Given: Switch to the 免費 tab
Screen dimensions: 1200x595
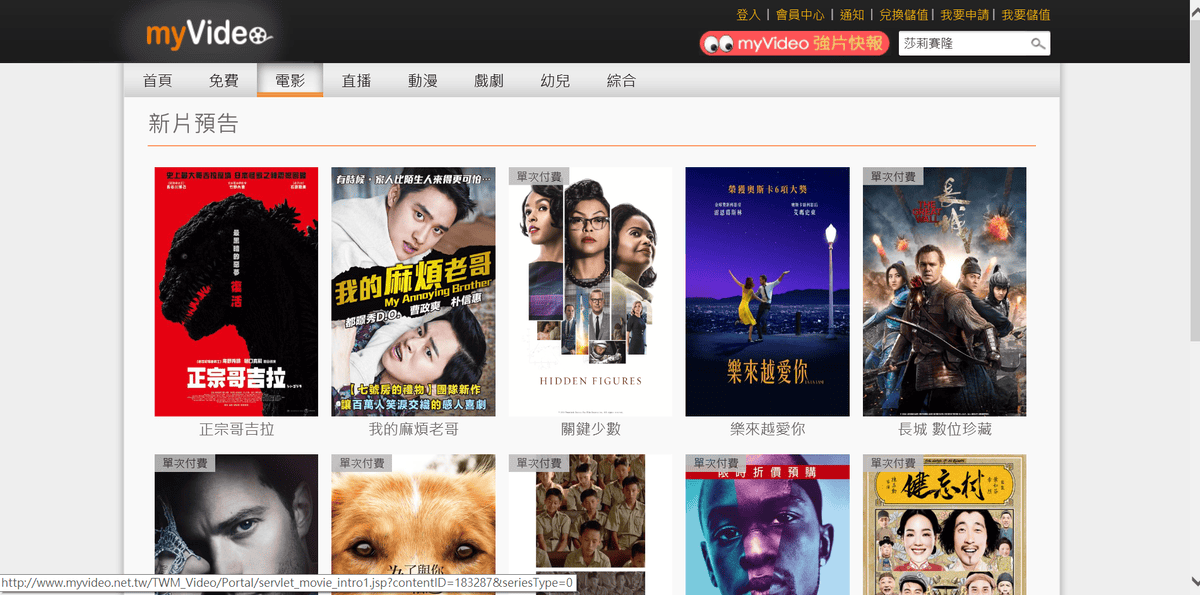Looking at the screenshot, I should [224, 81].
